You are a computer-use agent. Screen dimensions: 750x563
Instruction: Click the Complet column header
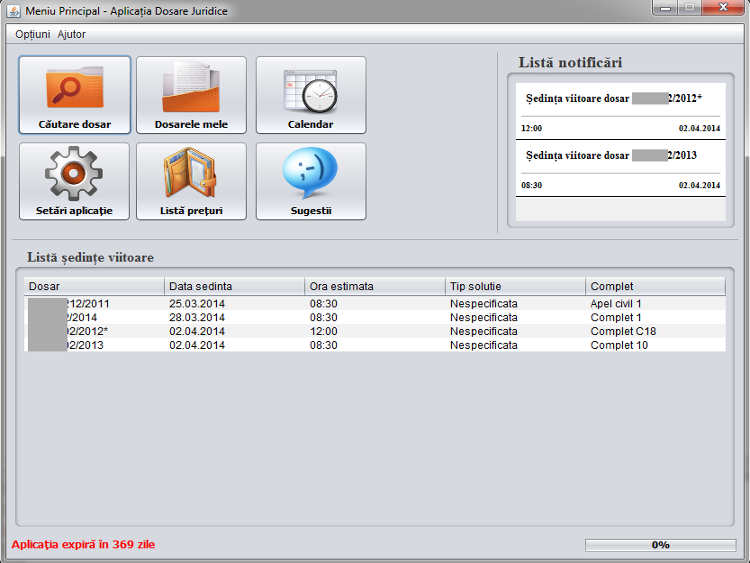click(655, 286)
